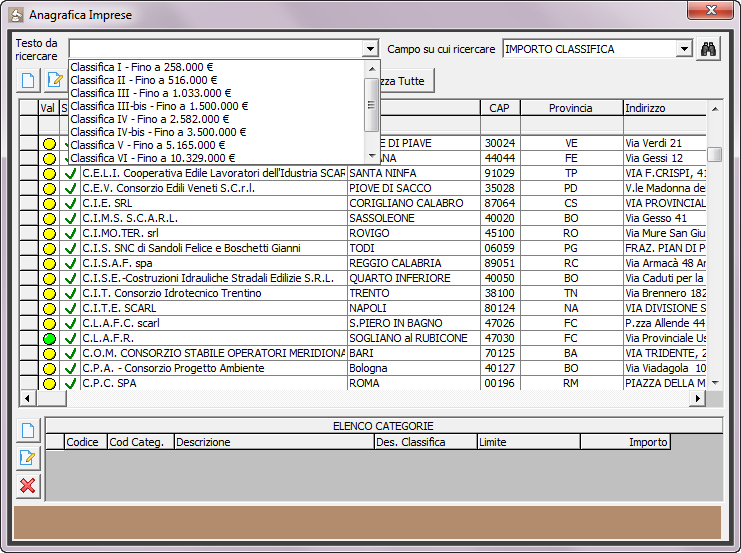Screen dimensions: 741x553
Task: Click yellow status circle for C.P.C. SPA
Action: (x=49, y=384)
